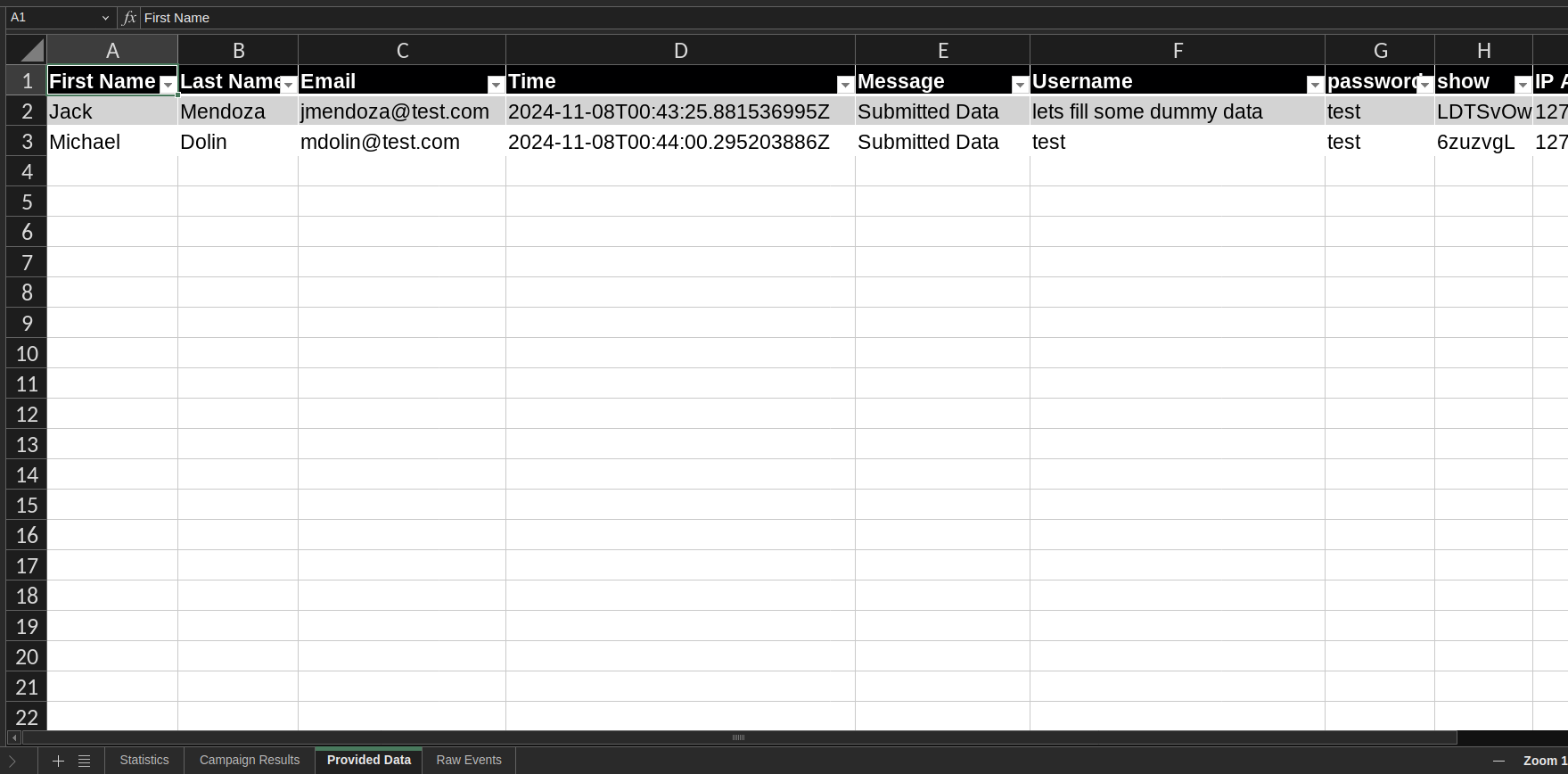
Task: Click the horizontal scrollbar left arrow
Action: coord(14,737)
